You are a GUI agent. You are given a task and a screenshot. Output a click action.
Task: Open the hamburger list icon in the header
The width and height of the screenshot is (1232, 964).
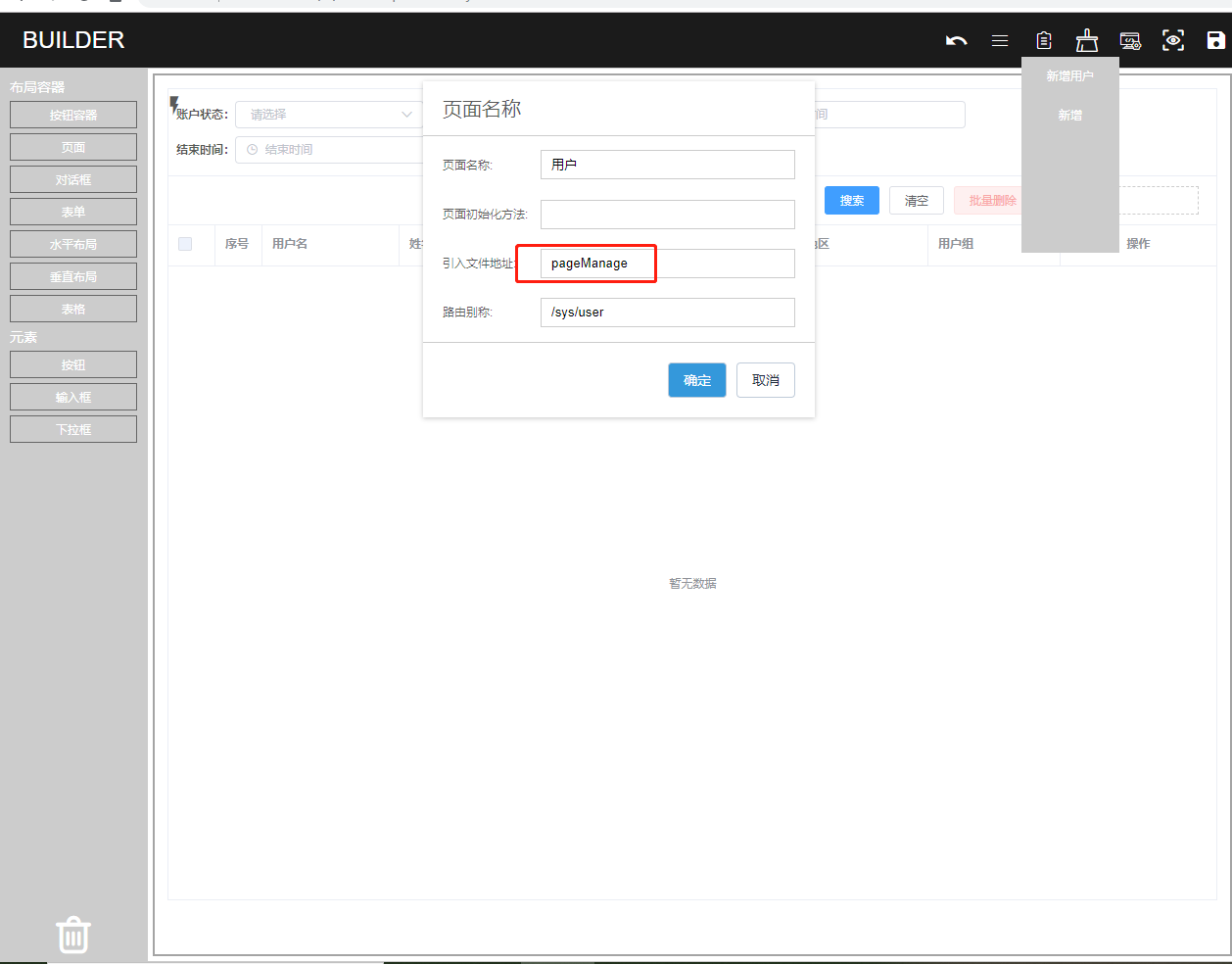(x=1000, y=40)
